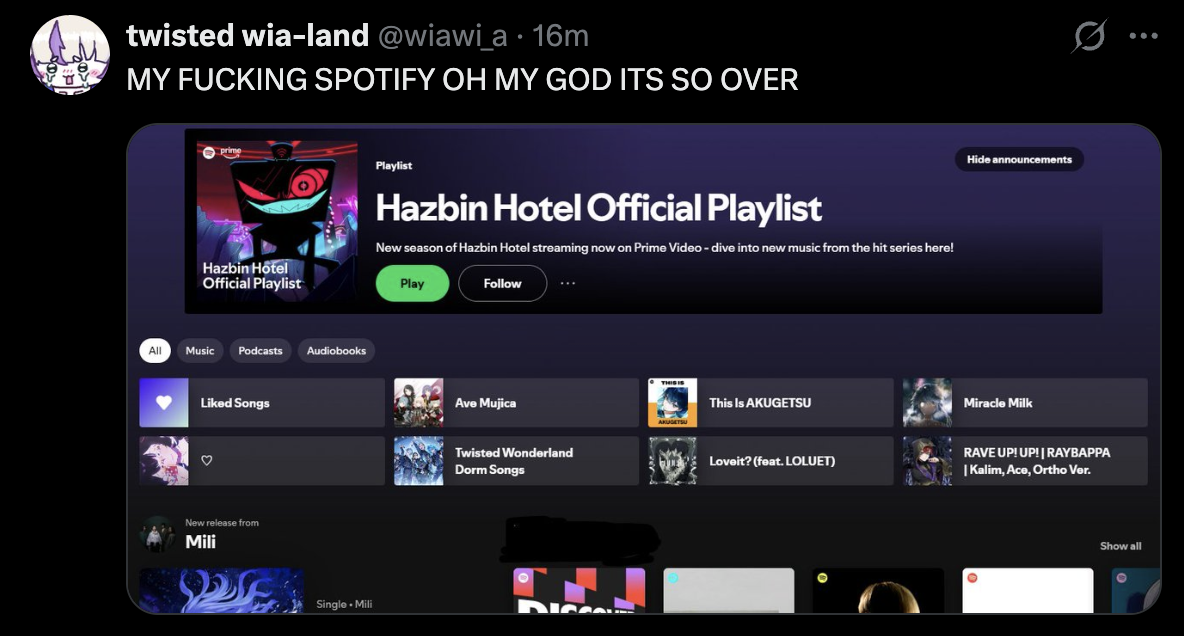This screenshot has width=1184, height=636.
Task: Click the Hazbin Hotel playlist cover art
Action: click(277, 221)
